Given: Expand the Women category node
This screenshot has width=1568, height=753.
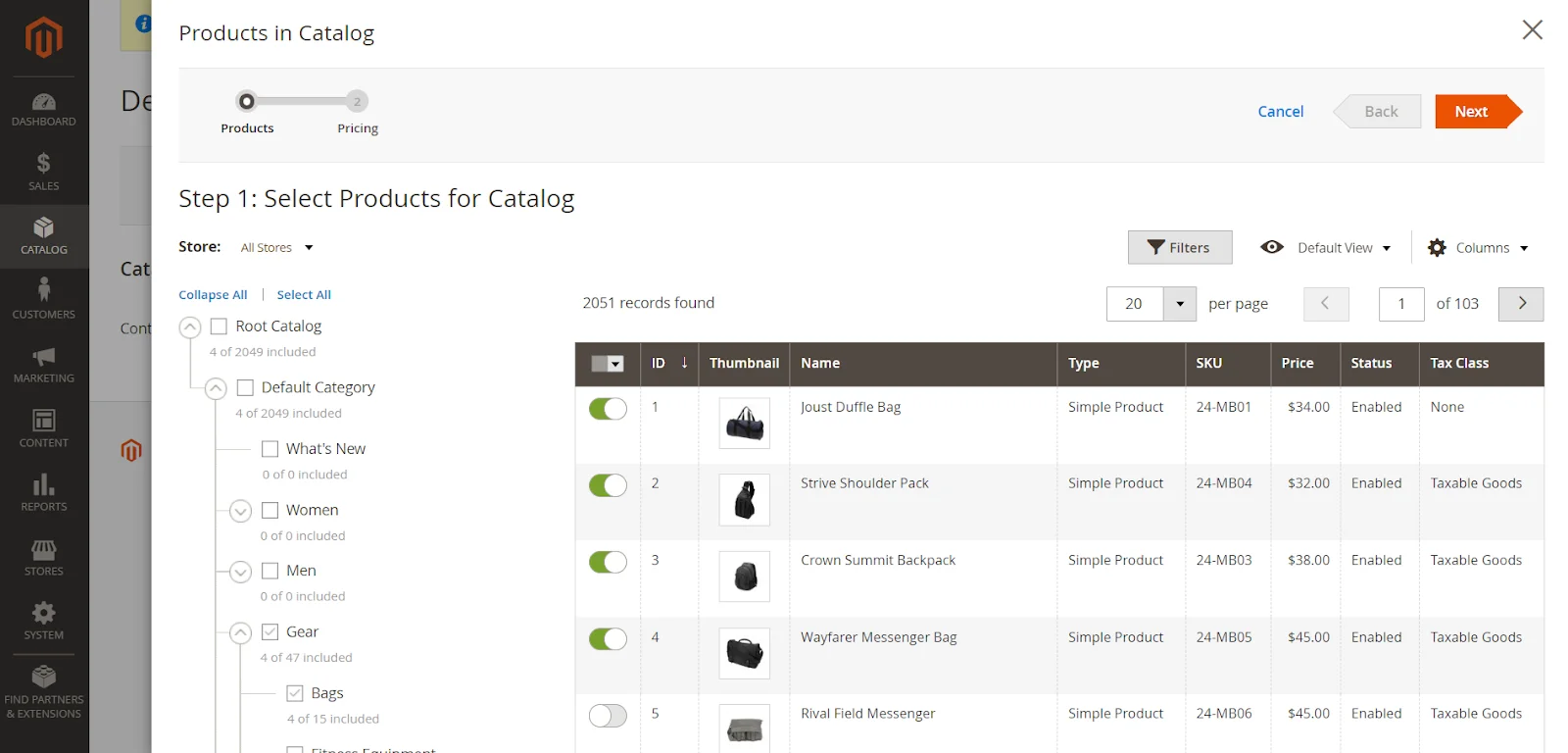Looking at the screenshot, I should pyautogui.click(x=240, y=511).
